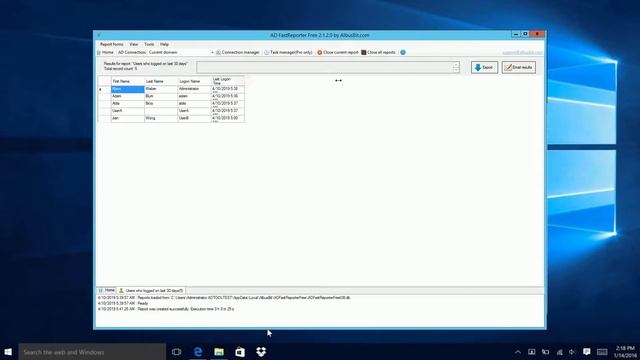Image resolution: width=640 pixels, height=360 pixels.
Task: Click the filter text box above the table
Action: (324, 67)
